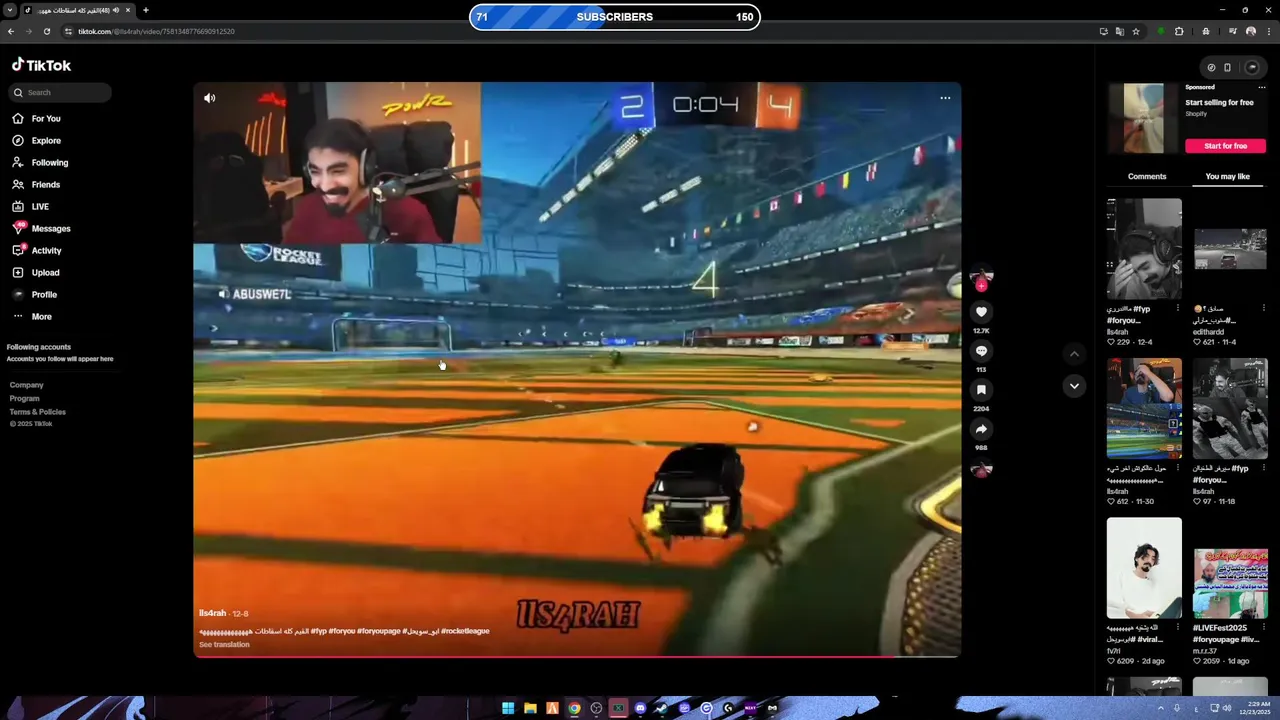Open the profile avatar in top-right pill

(1251, 67)
